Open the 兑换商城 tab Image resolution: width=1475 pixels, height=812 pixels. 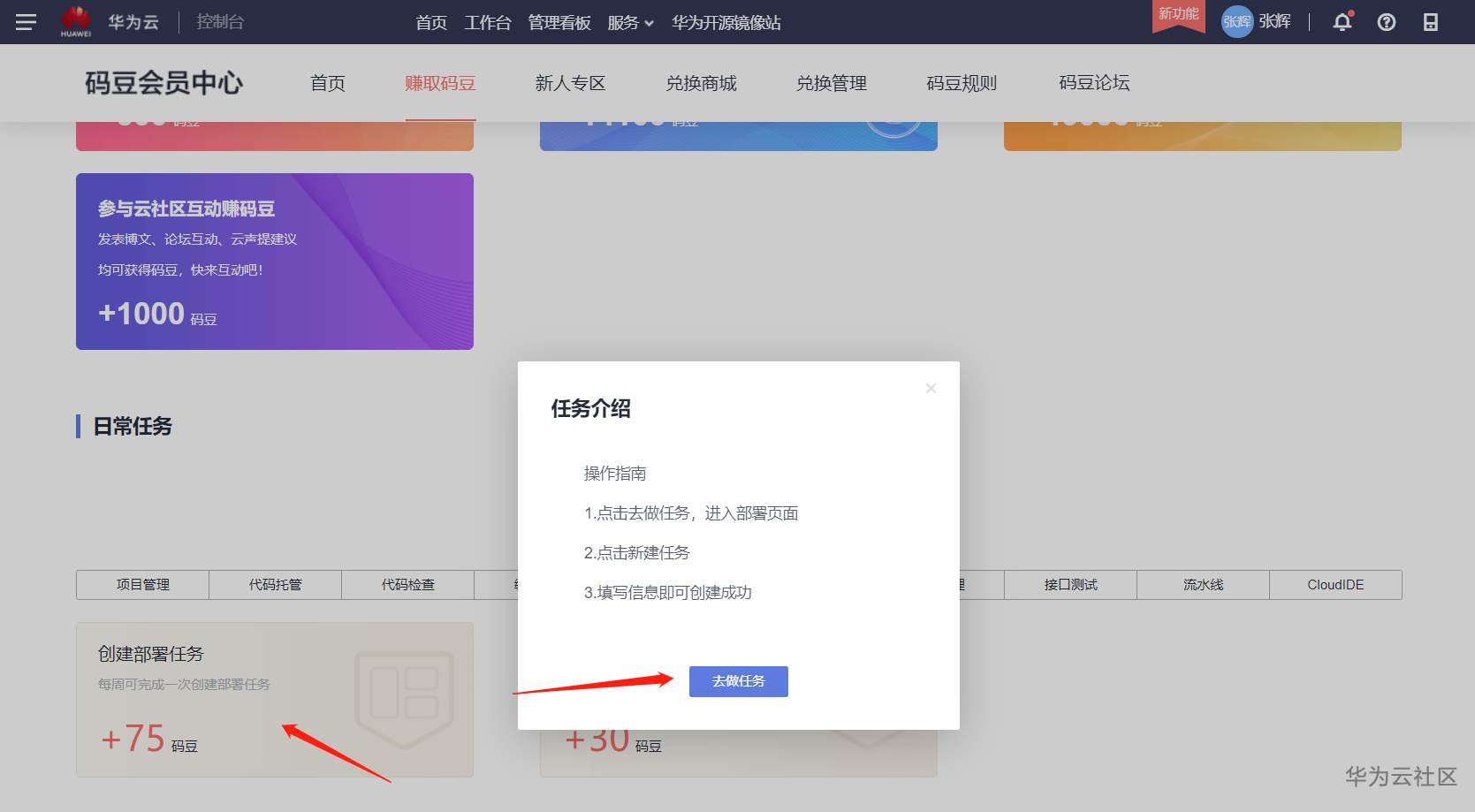pos(702,83)
